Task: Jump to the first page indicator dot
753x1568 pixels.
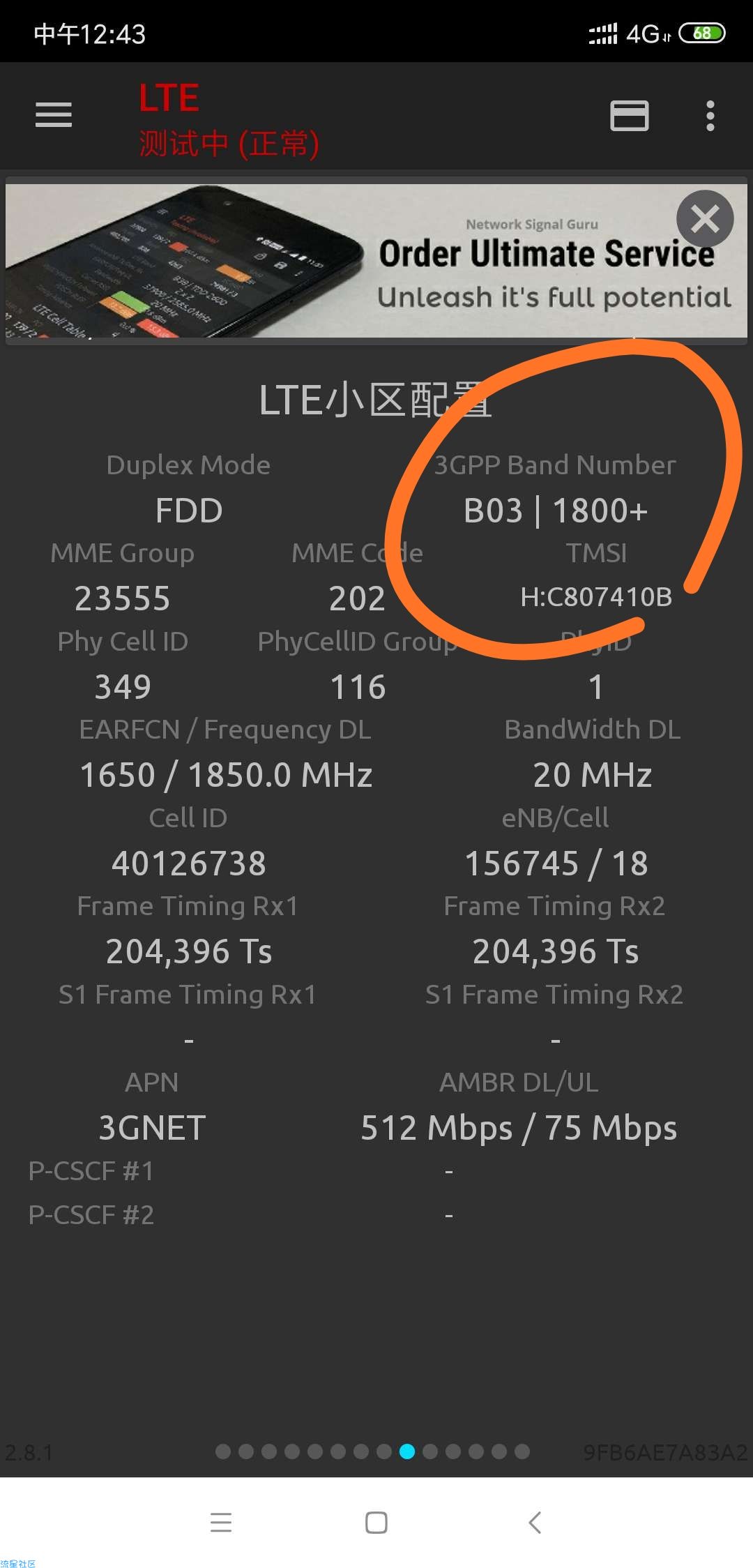Action: click(223, 1452)
